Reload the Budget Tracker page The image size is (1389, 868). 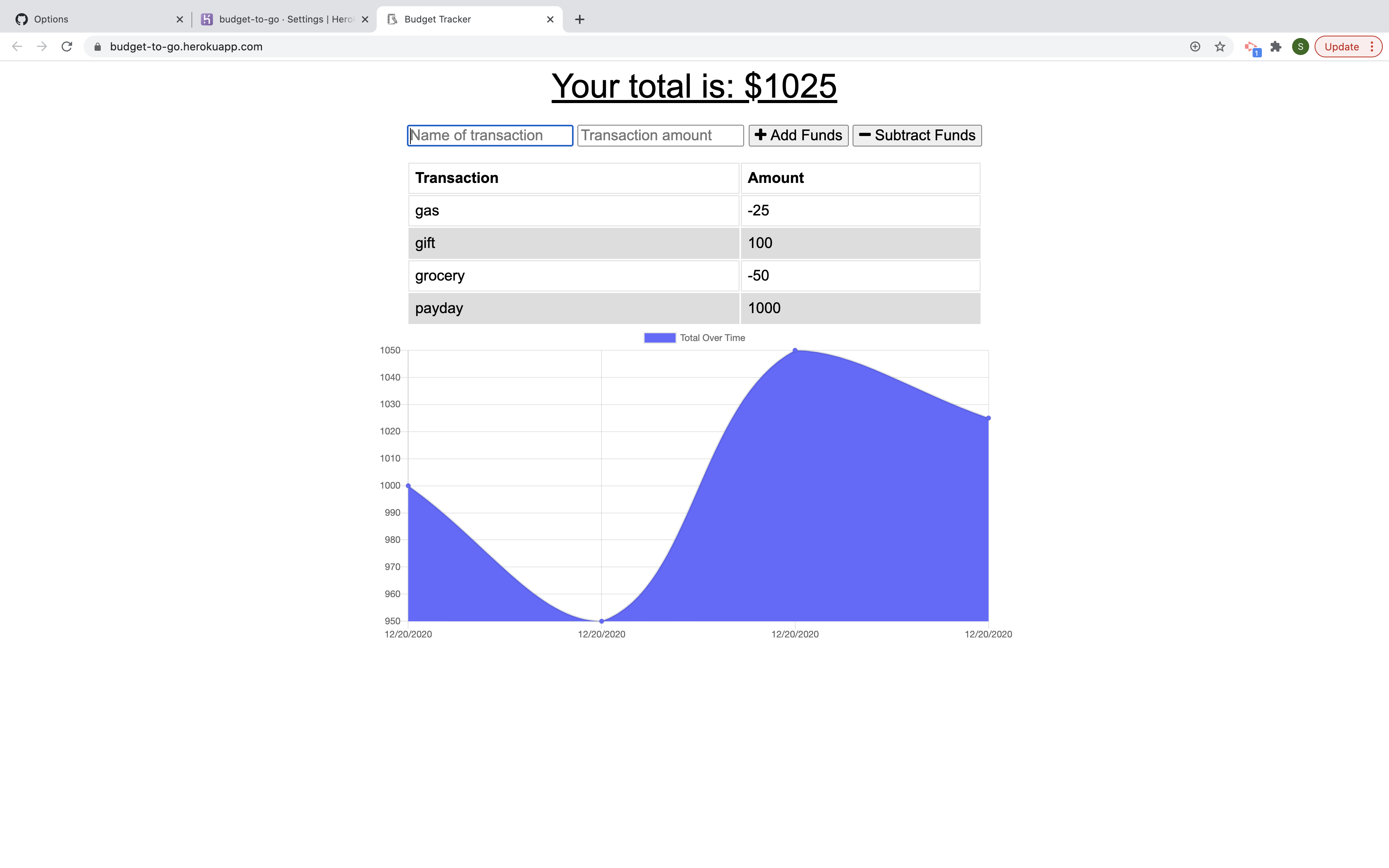click(67, 46)
